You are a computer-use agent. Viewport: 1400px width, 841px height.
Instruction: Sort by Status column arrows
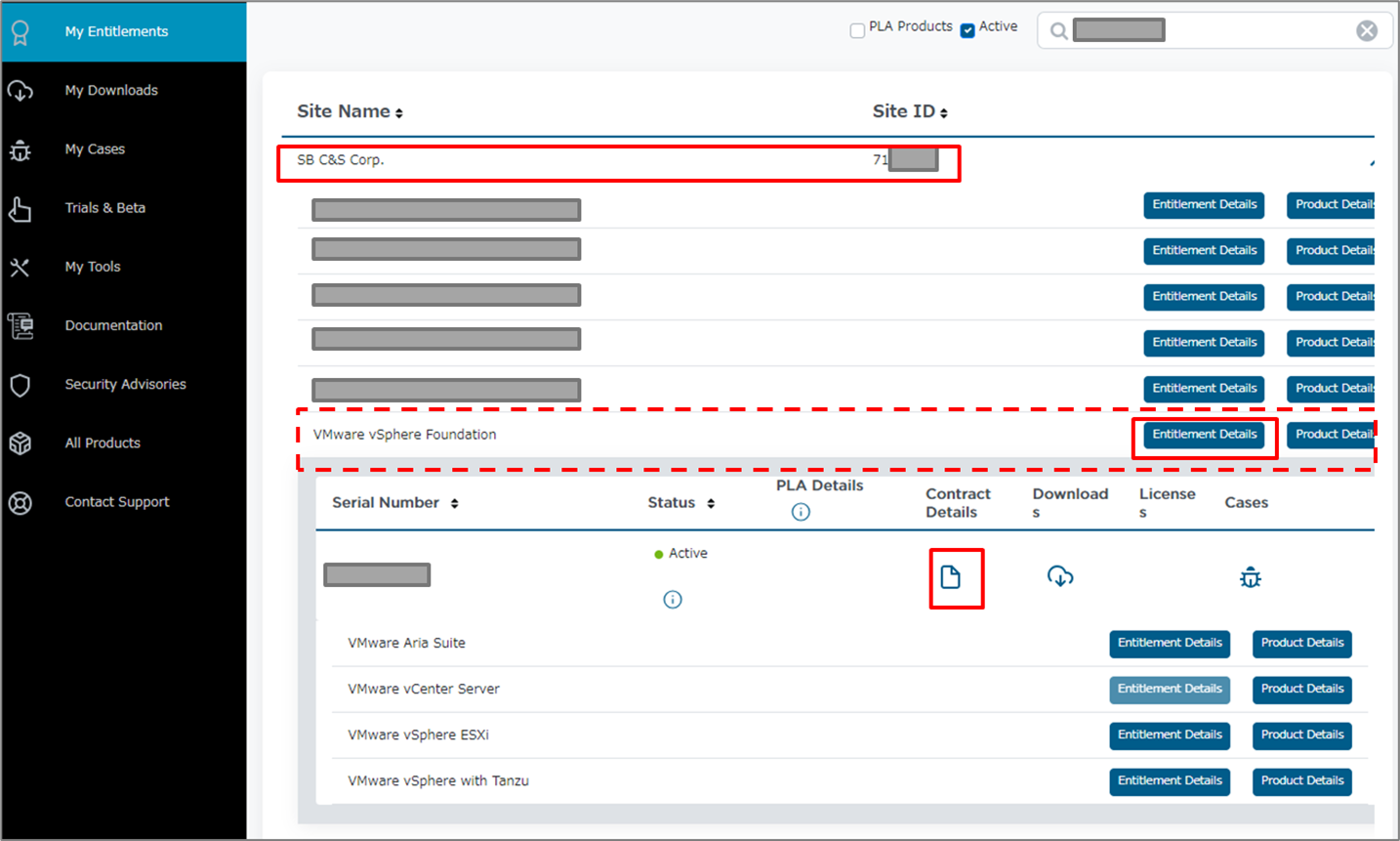click(711, 504)
